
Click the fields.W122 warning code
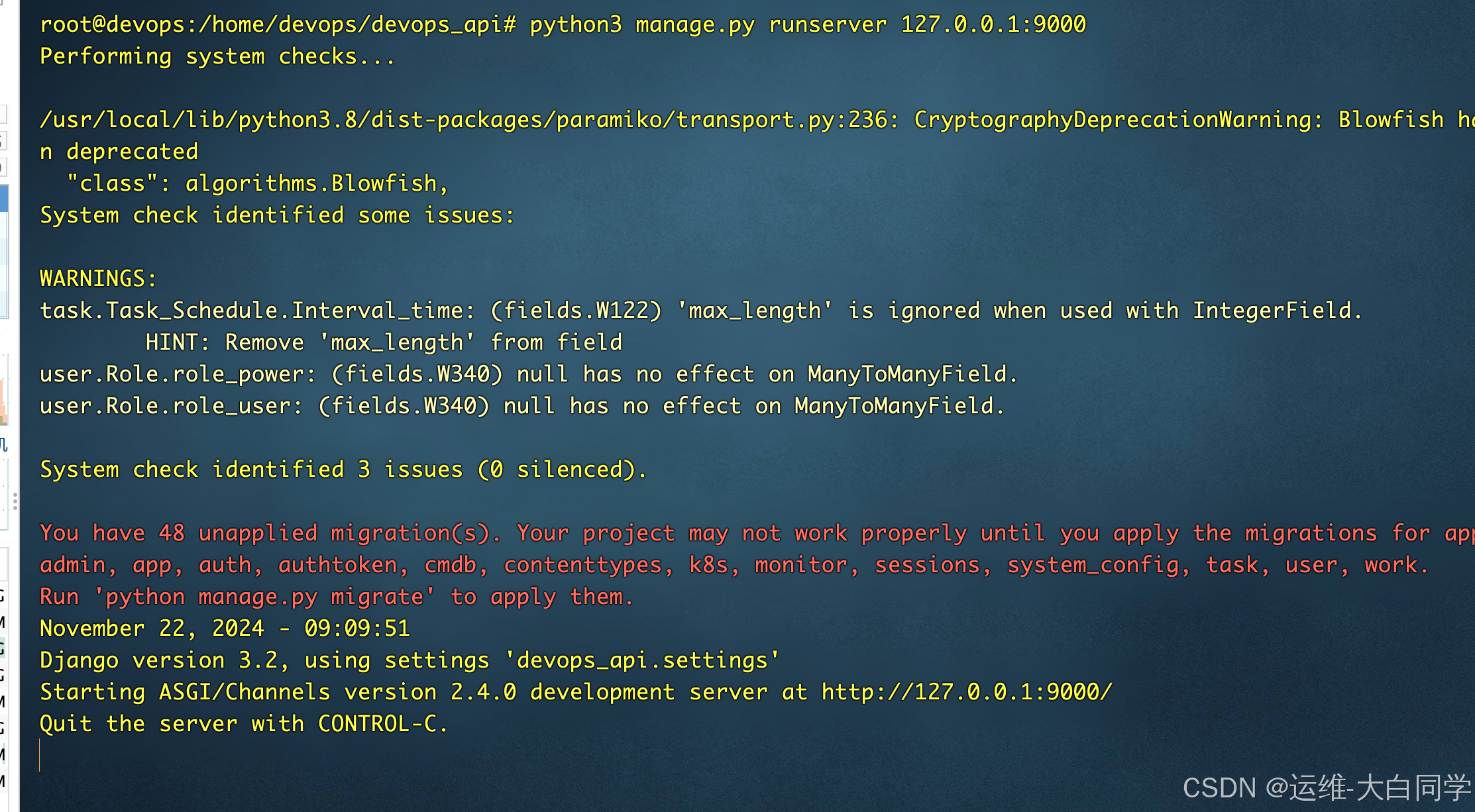(x=576, y=311)
